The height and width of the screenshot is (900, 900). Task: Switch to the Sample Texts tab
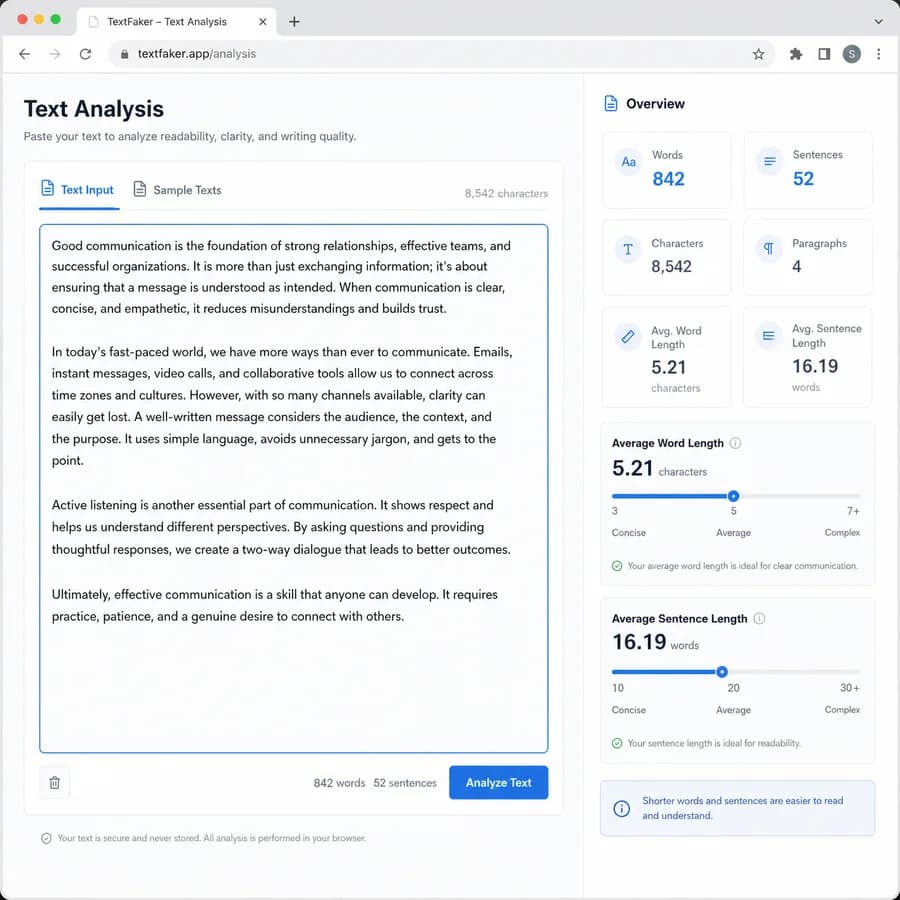177,190
